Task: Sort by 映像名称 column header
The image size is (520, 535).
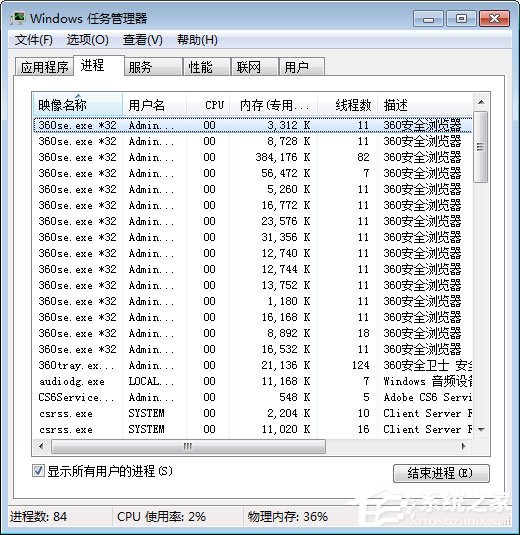Action: coord(77,104)
